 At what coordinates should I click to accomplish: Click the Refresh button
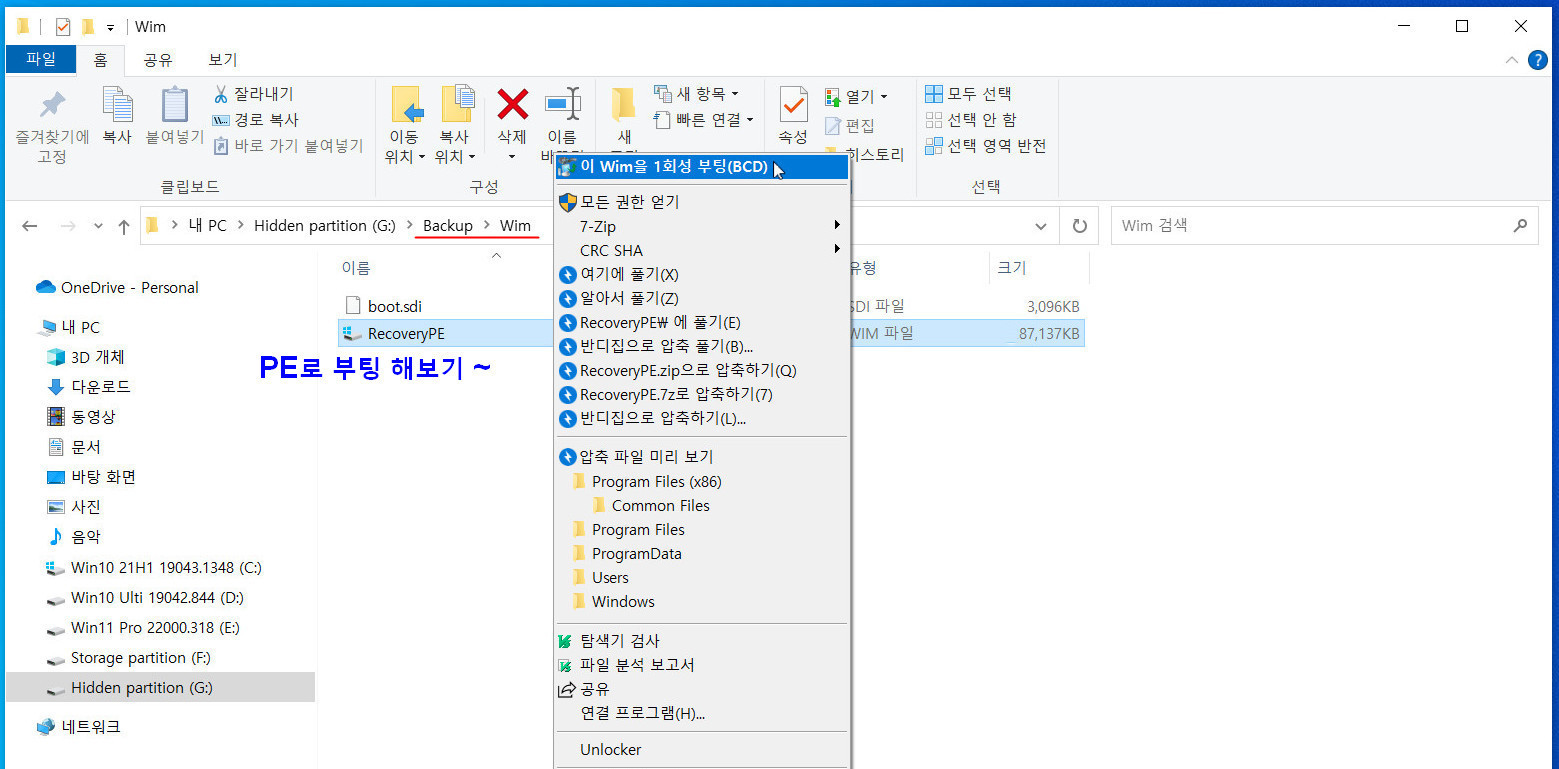point(1079,226)
